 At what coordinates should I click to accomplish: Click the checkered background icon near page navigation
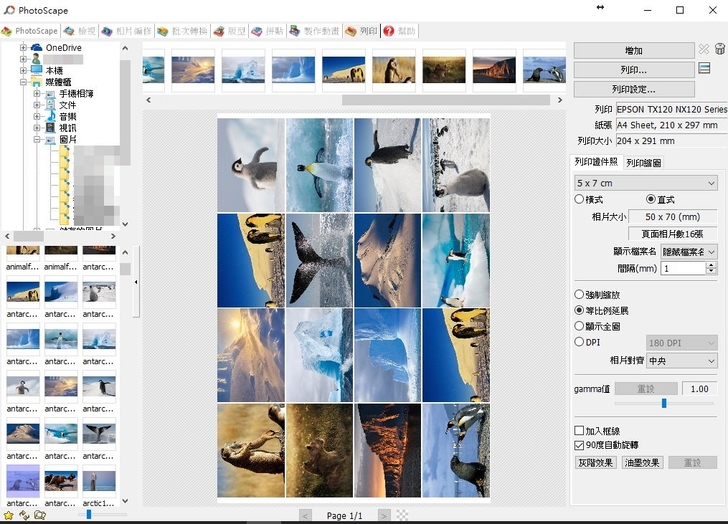[402, 515]
